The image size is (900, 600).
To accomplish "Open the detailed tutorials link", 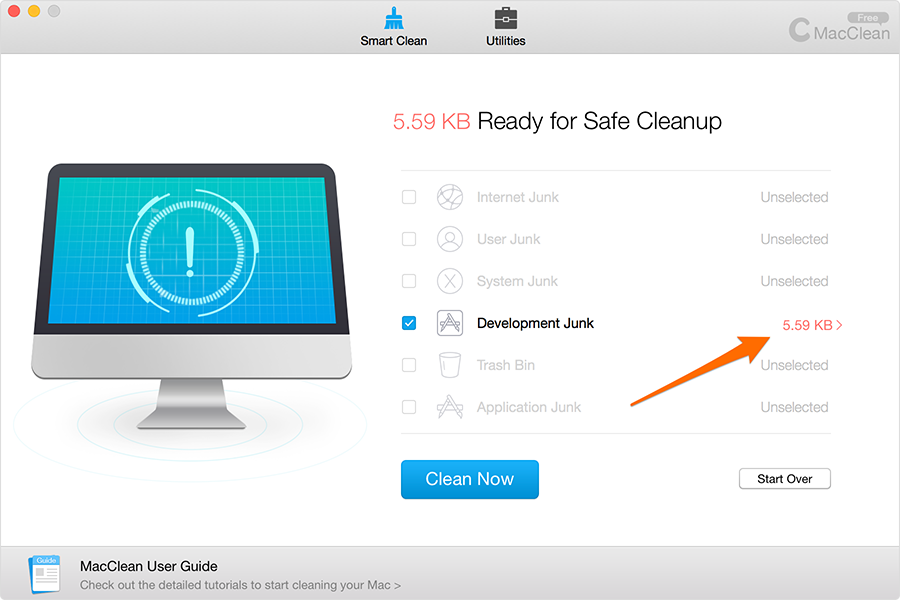I will click(240, 585).
